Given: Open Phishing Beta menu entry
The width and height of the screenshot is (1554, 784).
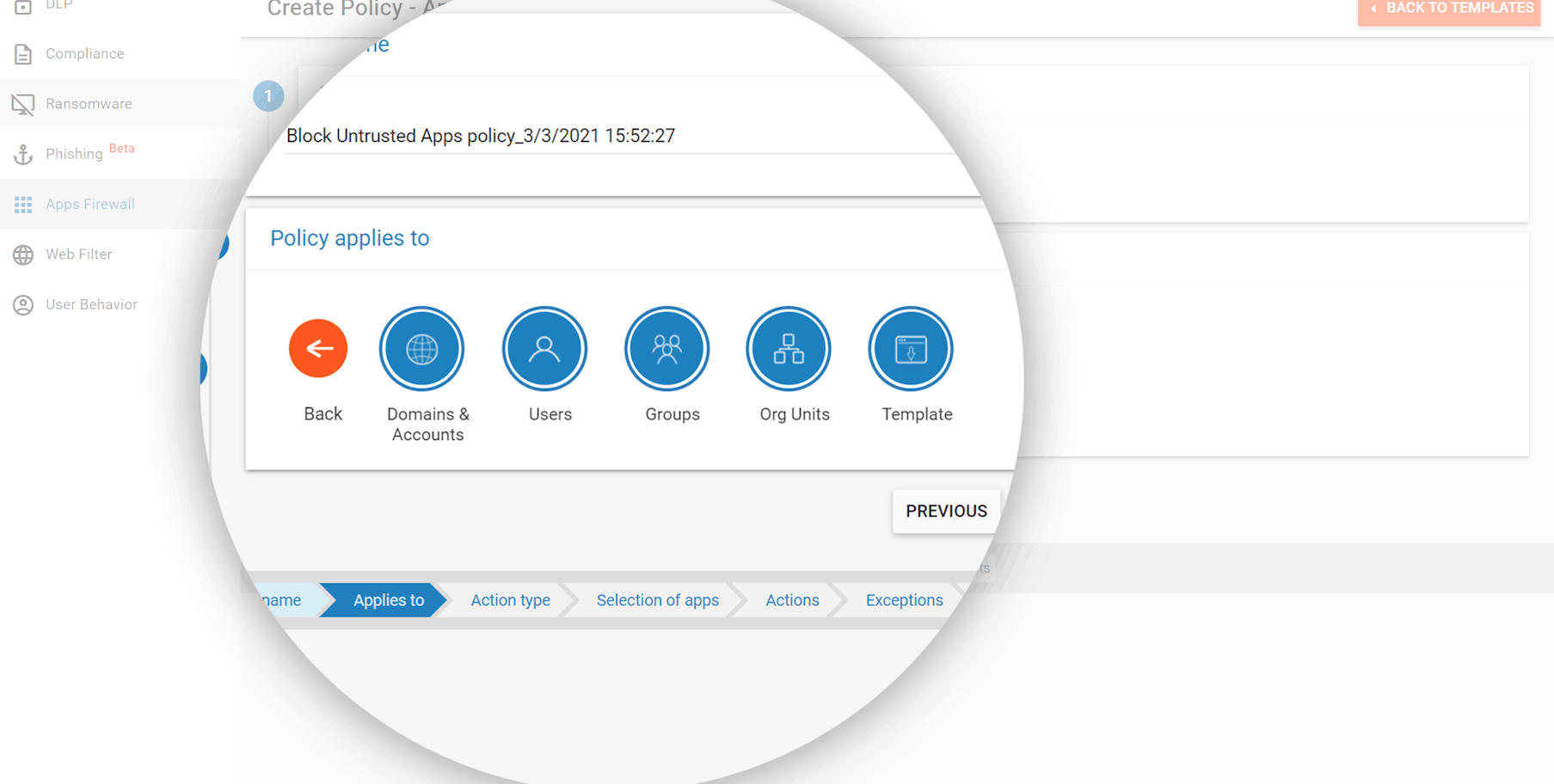Looking at the screenshot, I should tap(120, 154).
